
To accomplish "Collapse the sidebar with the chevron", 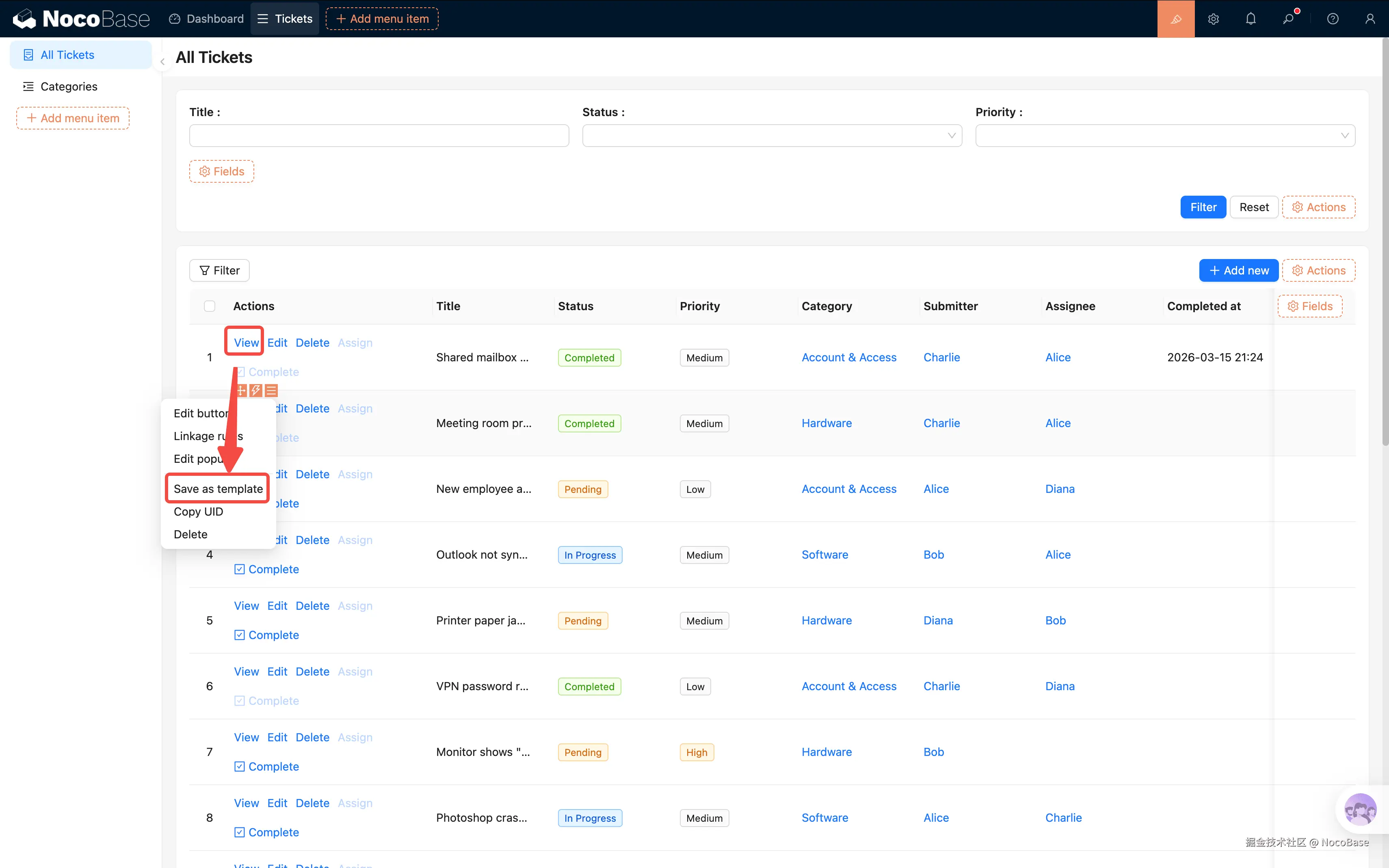I will pos(162,62).
